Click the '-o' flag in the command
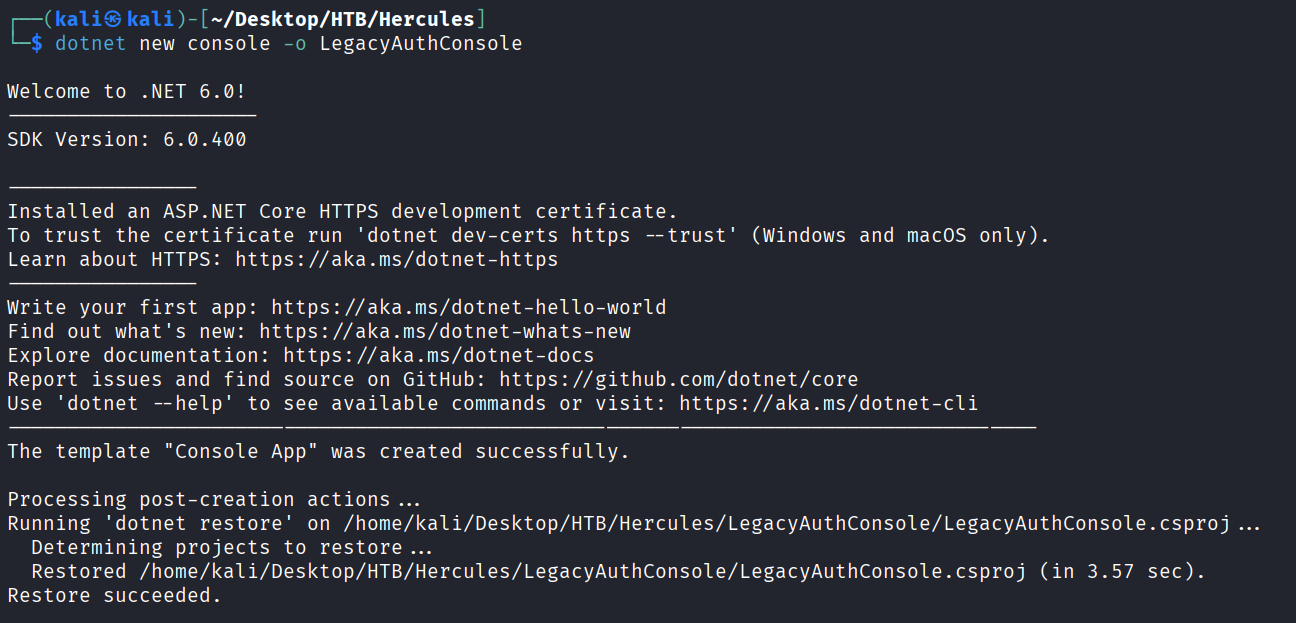Screen dimensions: 1296x623 [295, 43]
